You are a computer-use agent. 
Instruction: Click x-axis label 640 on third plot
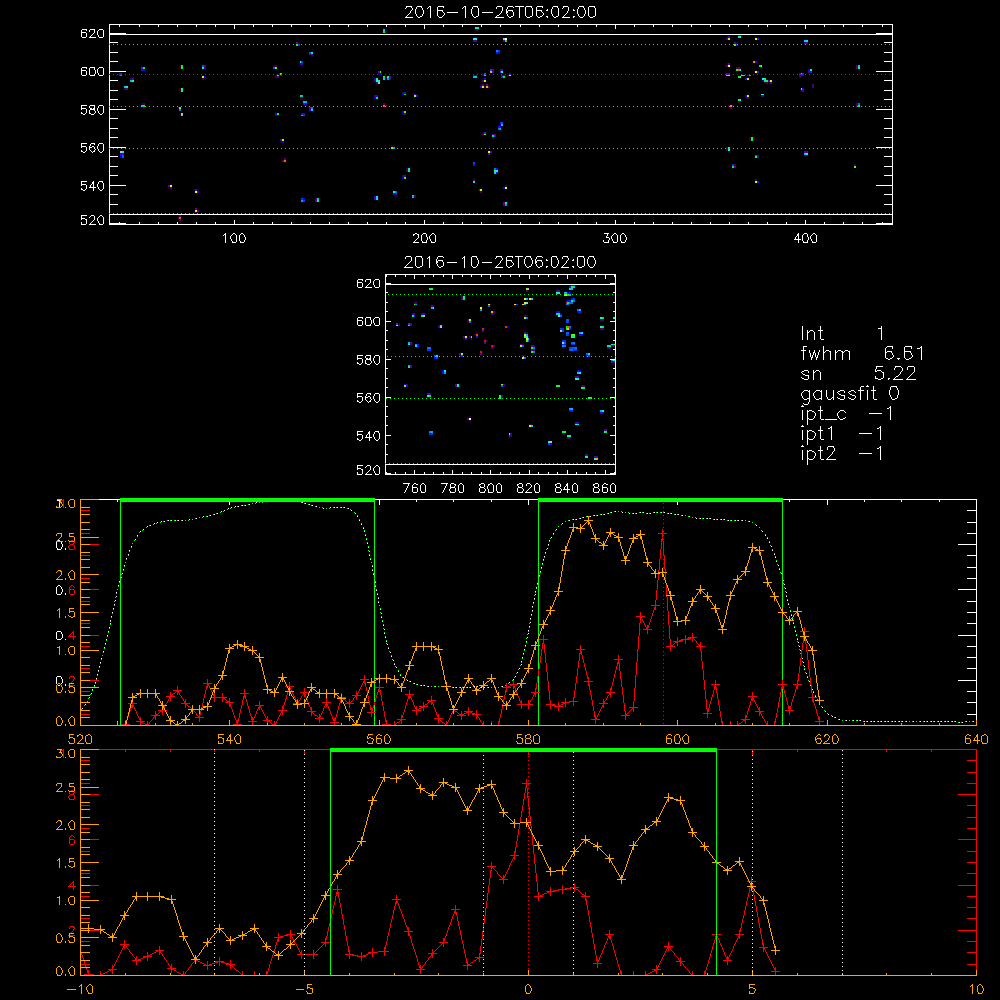(976, 739)
